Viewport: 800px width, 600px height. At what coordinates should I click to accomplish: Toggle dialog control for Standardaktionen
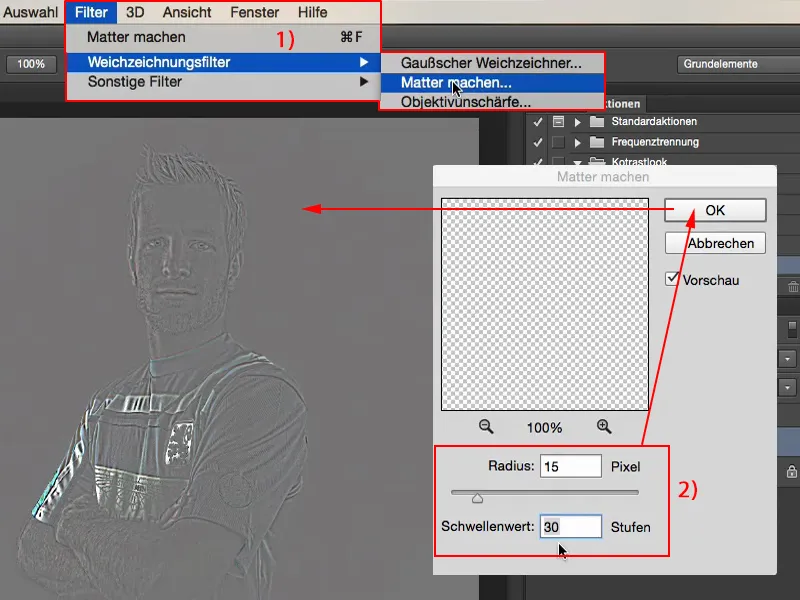coord(558,121)
